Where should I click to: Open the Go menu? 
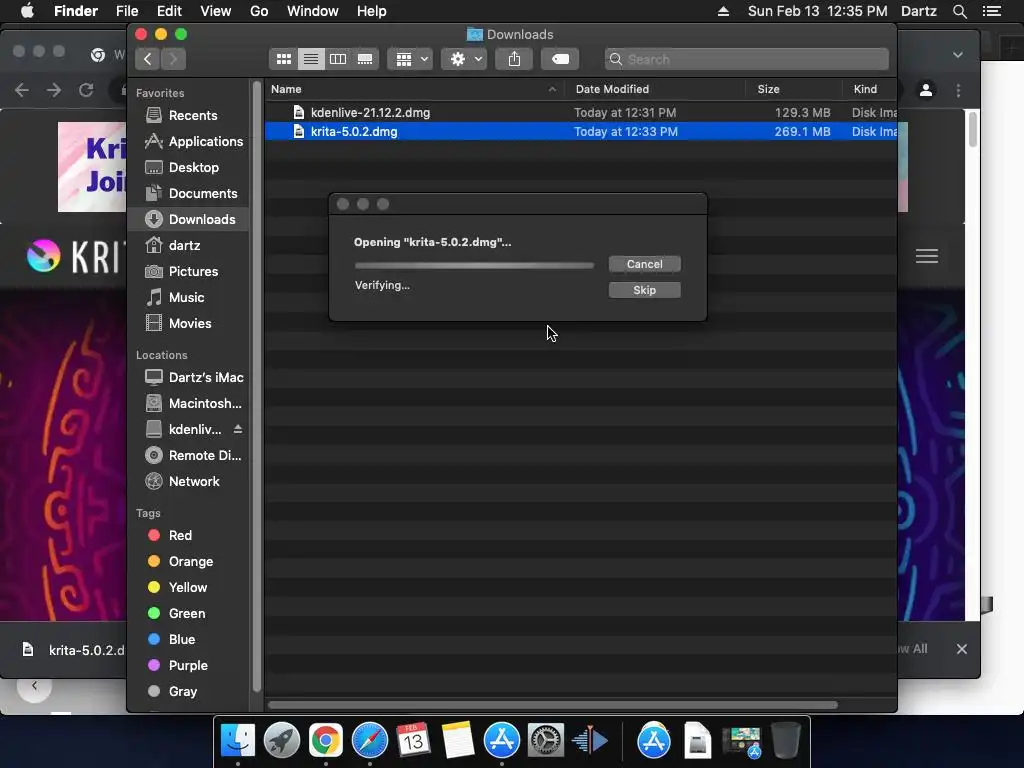259,11
